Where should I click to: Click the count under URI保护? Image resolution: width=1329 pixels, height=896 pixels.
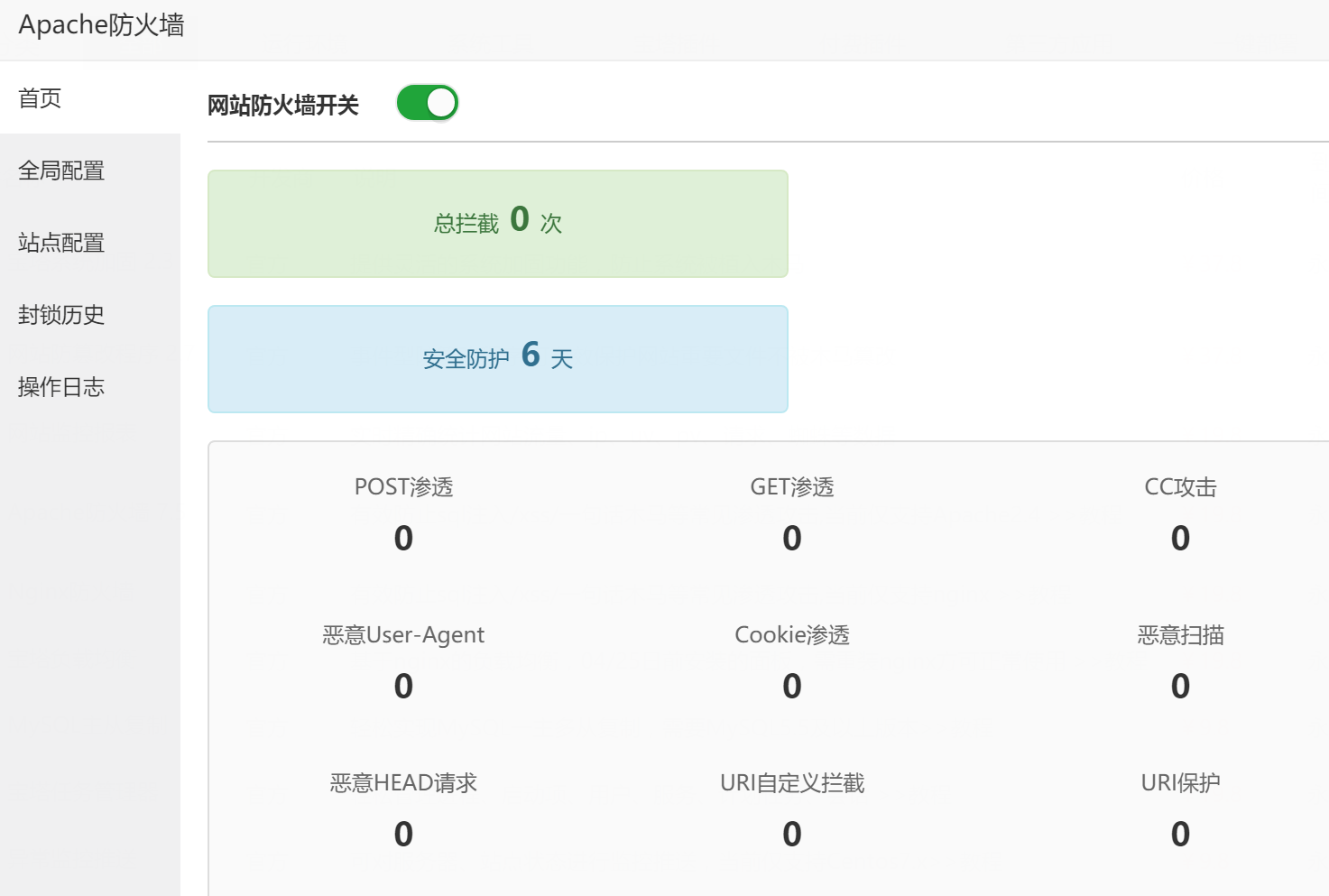point(1180,835)
